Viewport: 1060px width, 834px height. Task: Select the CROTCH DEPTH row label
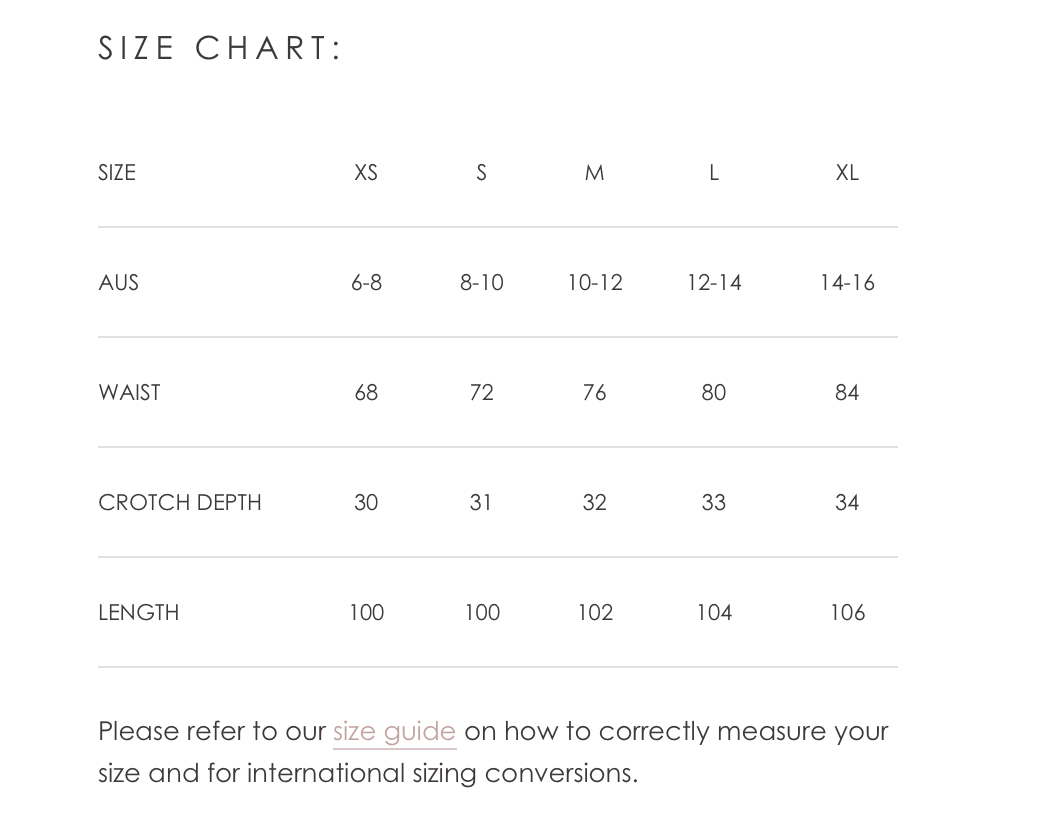[x=180, y=503]
